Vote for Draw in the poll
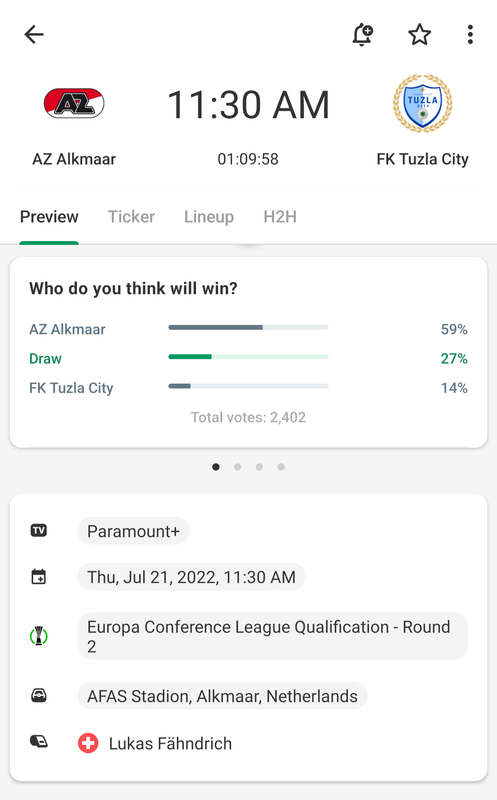Screen dimensions: 497x800 click(x=45, y=359)
